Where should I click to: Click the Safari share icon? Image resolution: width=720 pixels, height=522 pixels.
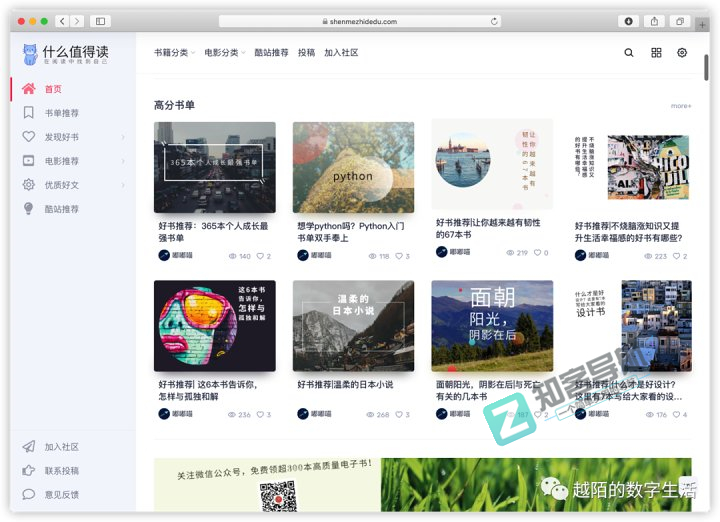coord(655,21)
